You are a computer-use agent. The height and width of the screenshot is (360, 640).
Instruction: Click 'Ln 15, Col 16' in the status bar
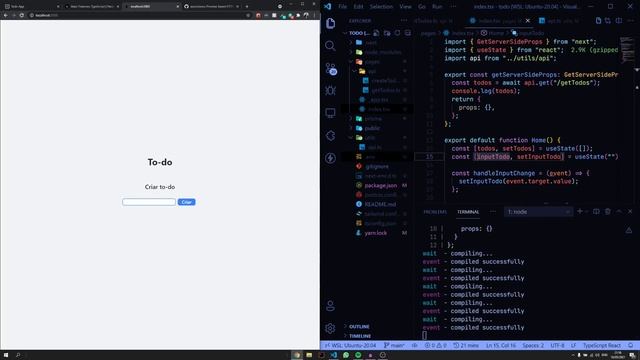500,345
